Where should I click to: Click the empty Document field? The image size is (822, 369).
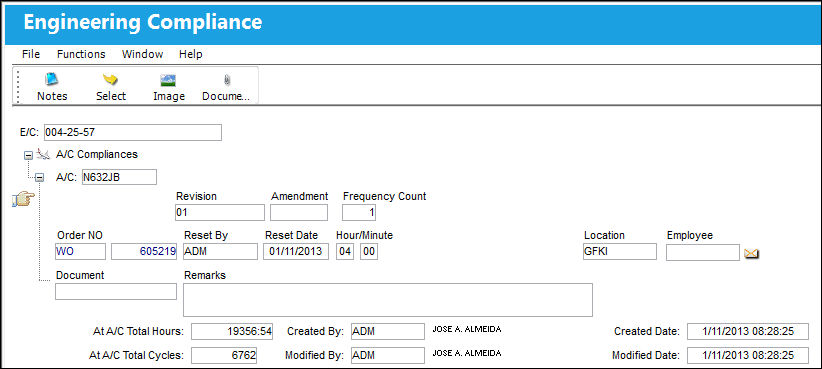(116, 291)
